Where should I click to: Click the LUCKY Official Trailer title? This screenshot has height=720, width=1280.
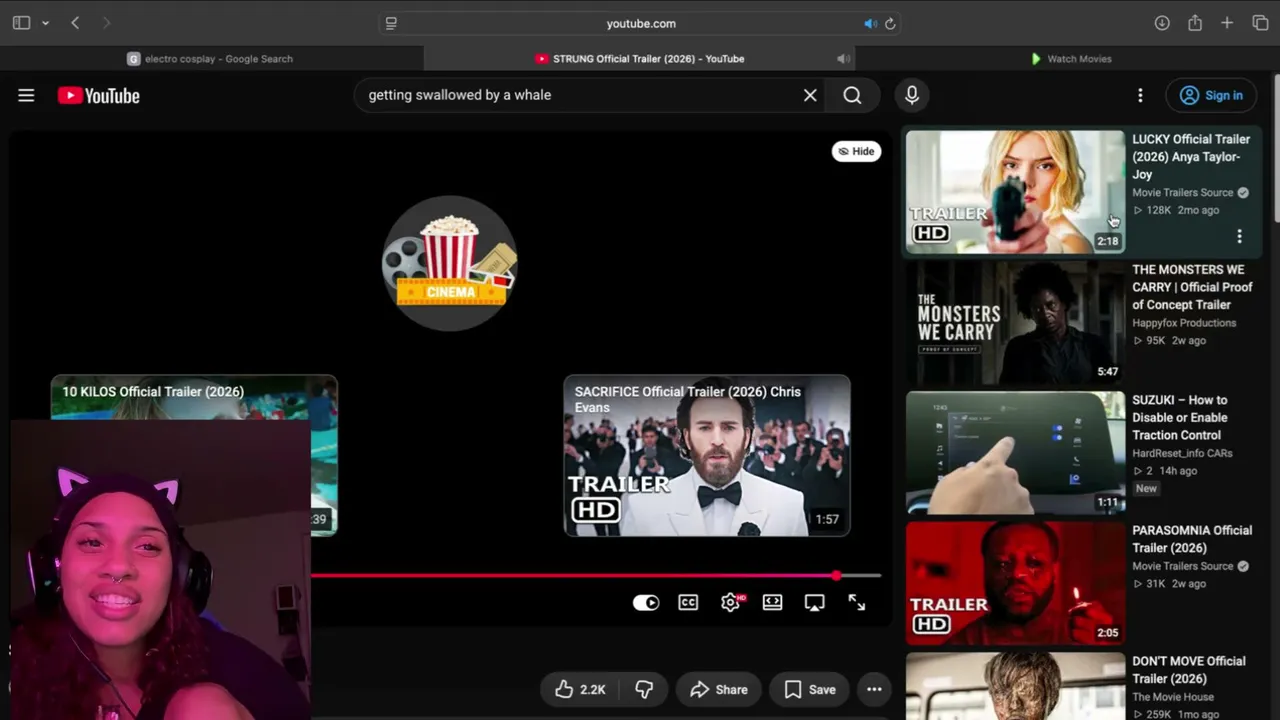1191,157
